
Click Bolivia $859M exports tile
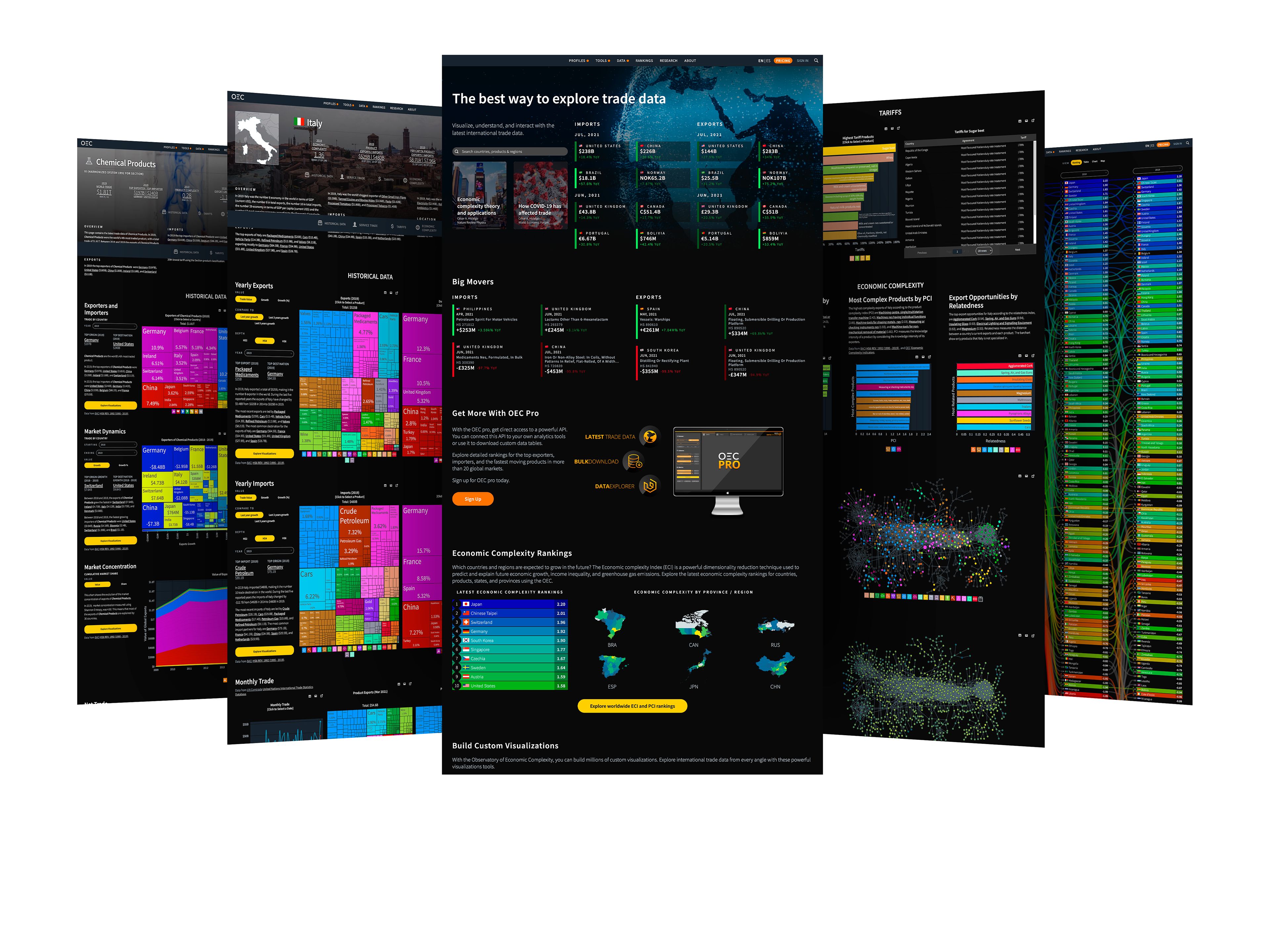785,239
